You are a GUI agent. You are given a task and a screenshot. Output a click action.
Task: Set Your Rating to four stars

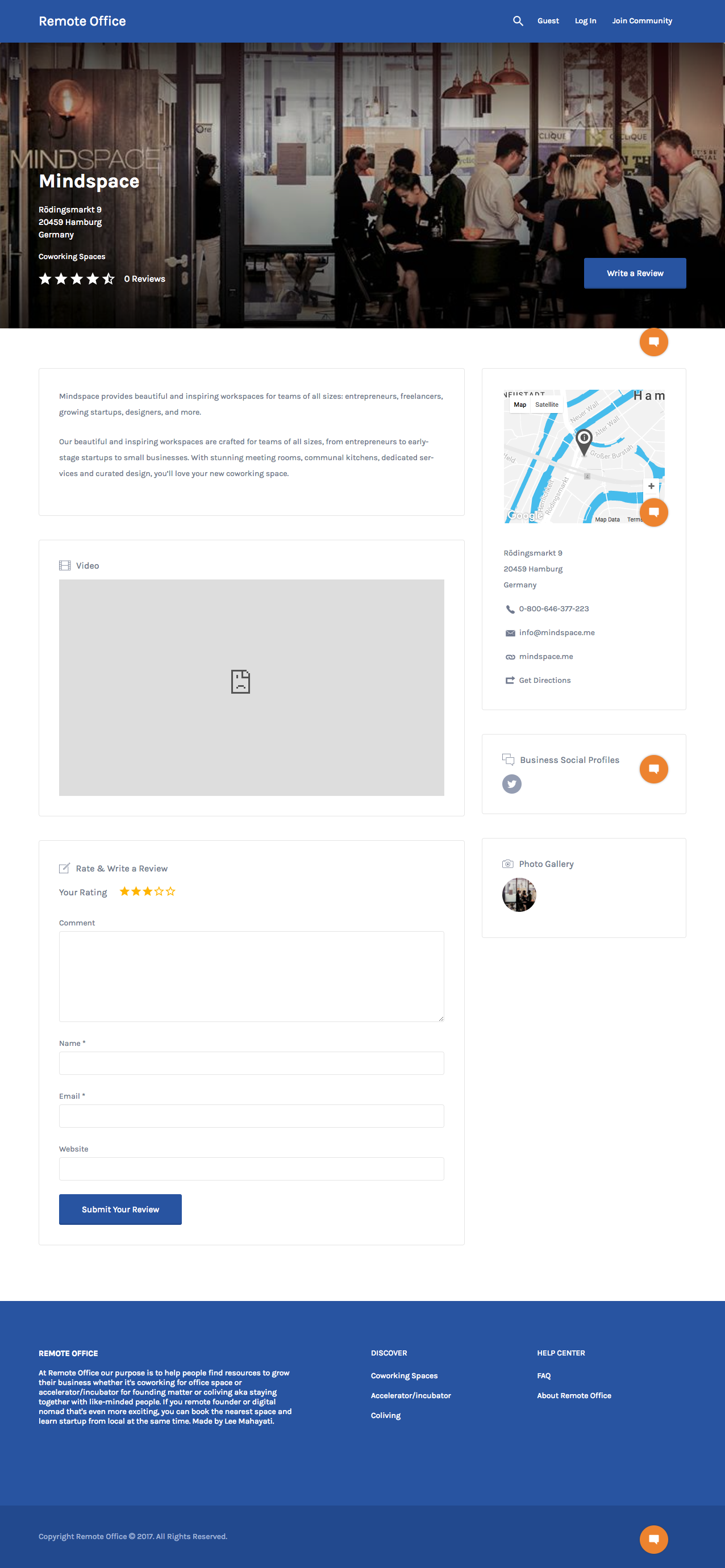pyautogui.click(x=159, y=891)
